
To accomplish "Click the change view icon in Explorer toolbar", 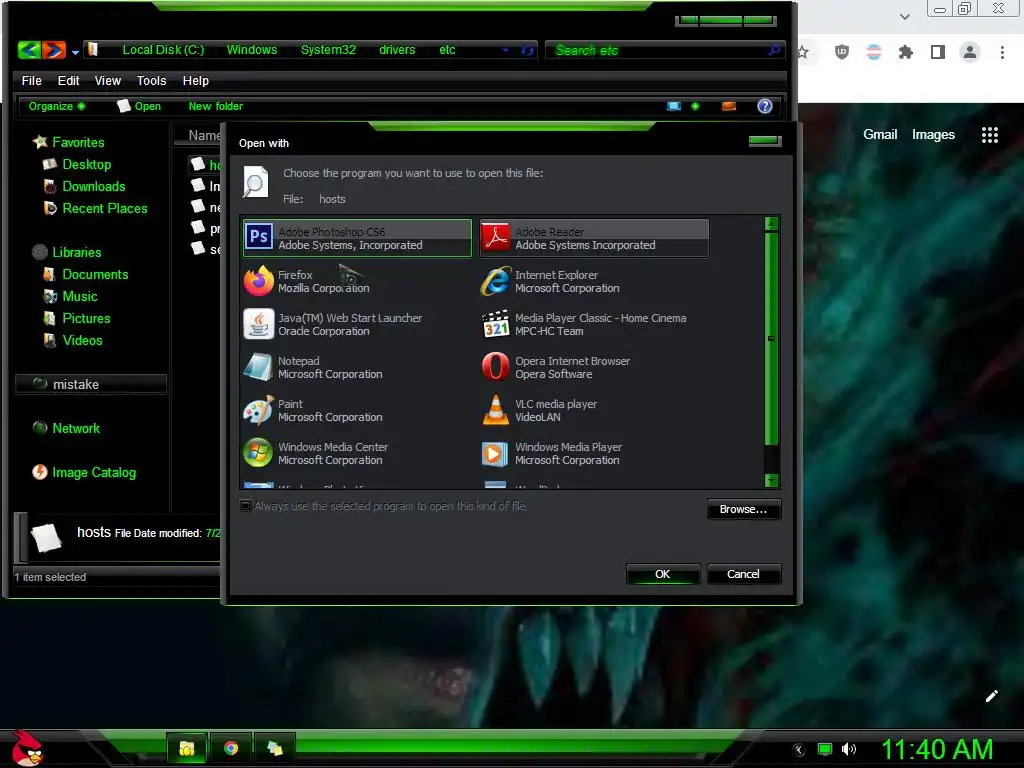I will coord(674,106).
